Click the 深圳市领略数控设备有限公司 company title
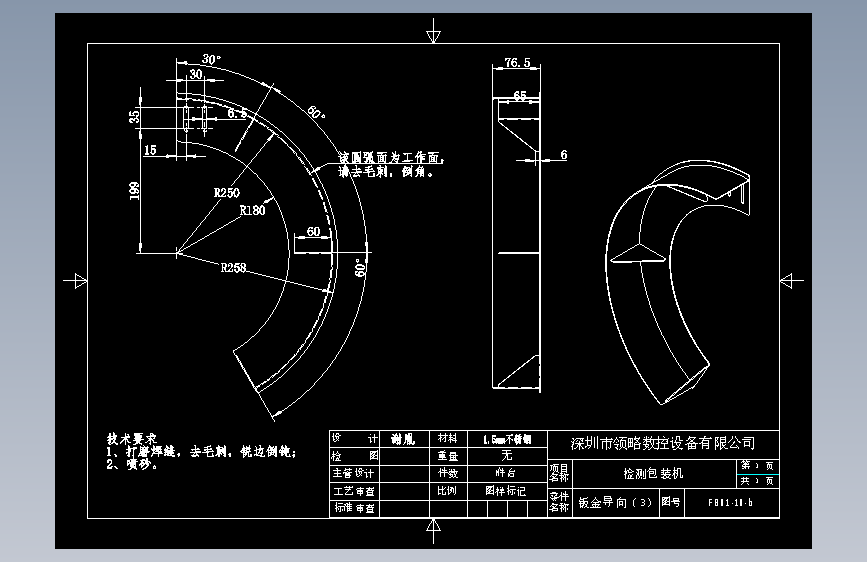The height and width of the screenshot is (562, 867). [x=663, y=443]
